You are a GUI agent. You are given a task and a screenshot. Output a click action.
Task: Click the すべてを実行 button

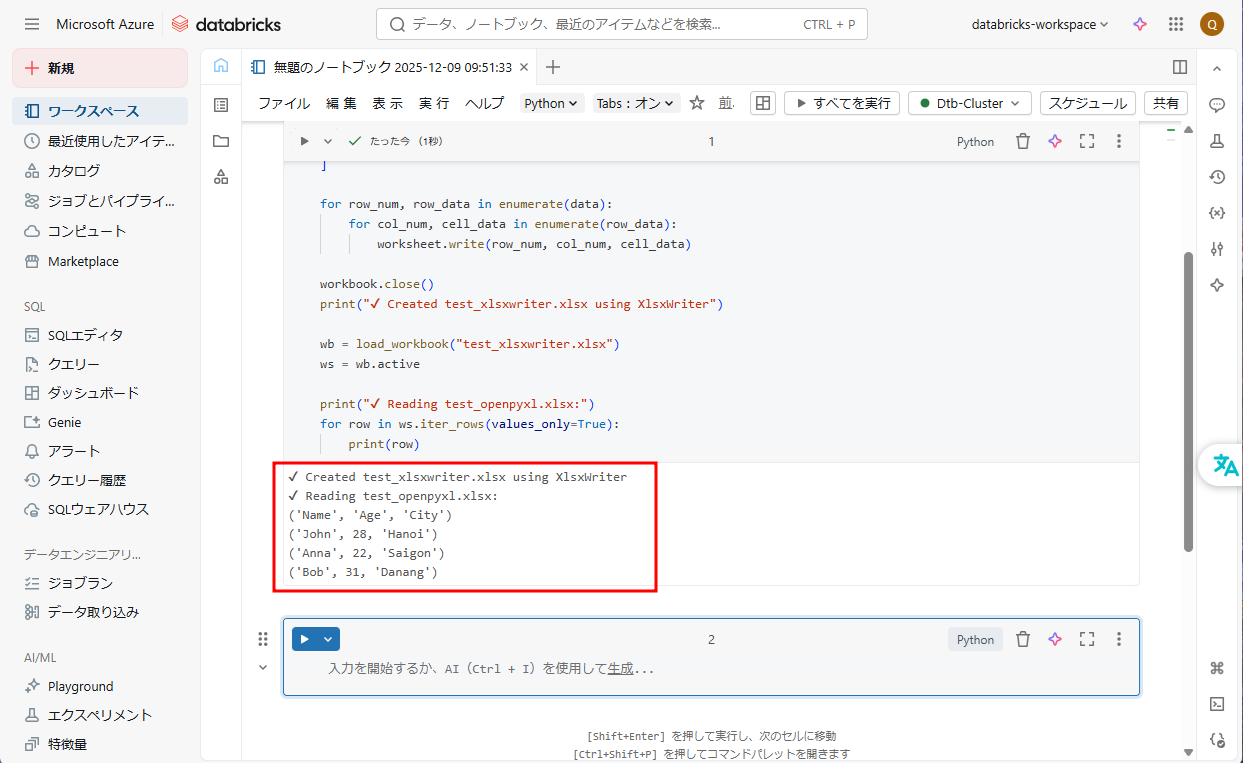842,103
